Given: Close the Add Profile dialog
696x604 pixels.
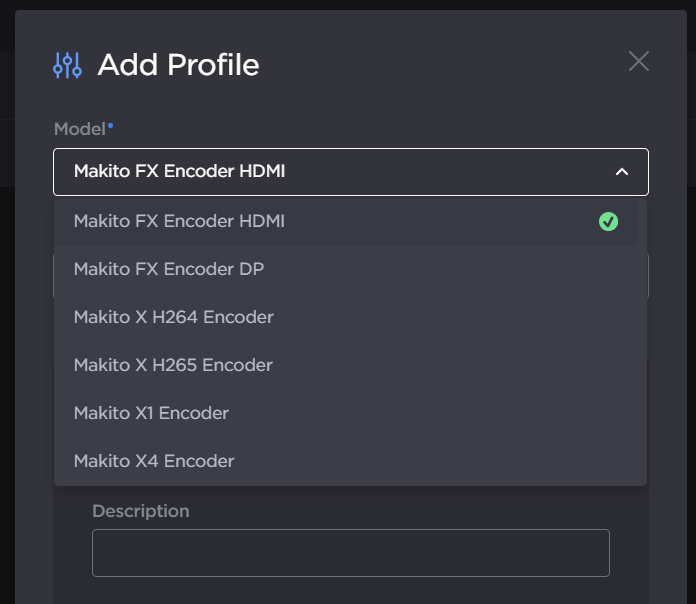Looking at the screenshot, I should pos(639,61).
